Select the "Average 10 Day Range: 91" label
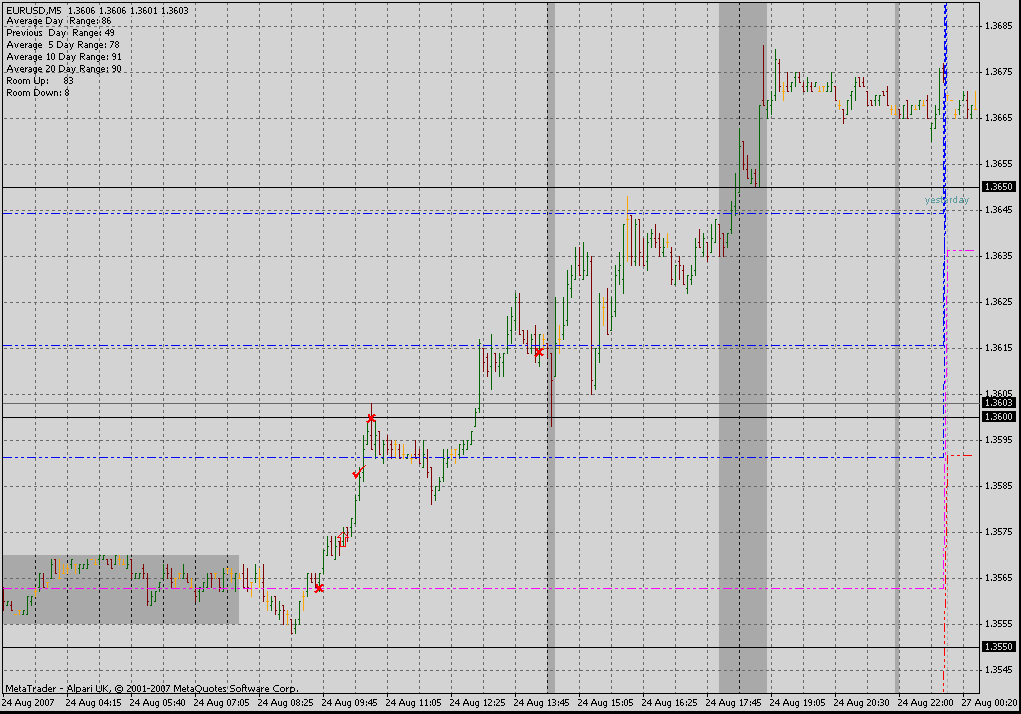The width and height of the screenshot is (1021, 714). pyautogui.click(x=64, y=57)
